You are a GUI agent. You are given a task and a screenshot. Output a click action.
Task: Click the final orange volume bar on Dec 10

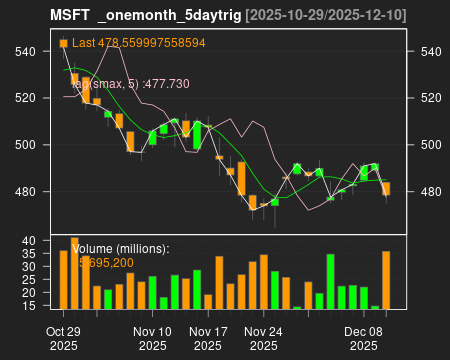tap(386, 280)
